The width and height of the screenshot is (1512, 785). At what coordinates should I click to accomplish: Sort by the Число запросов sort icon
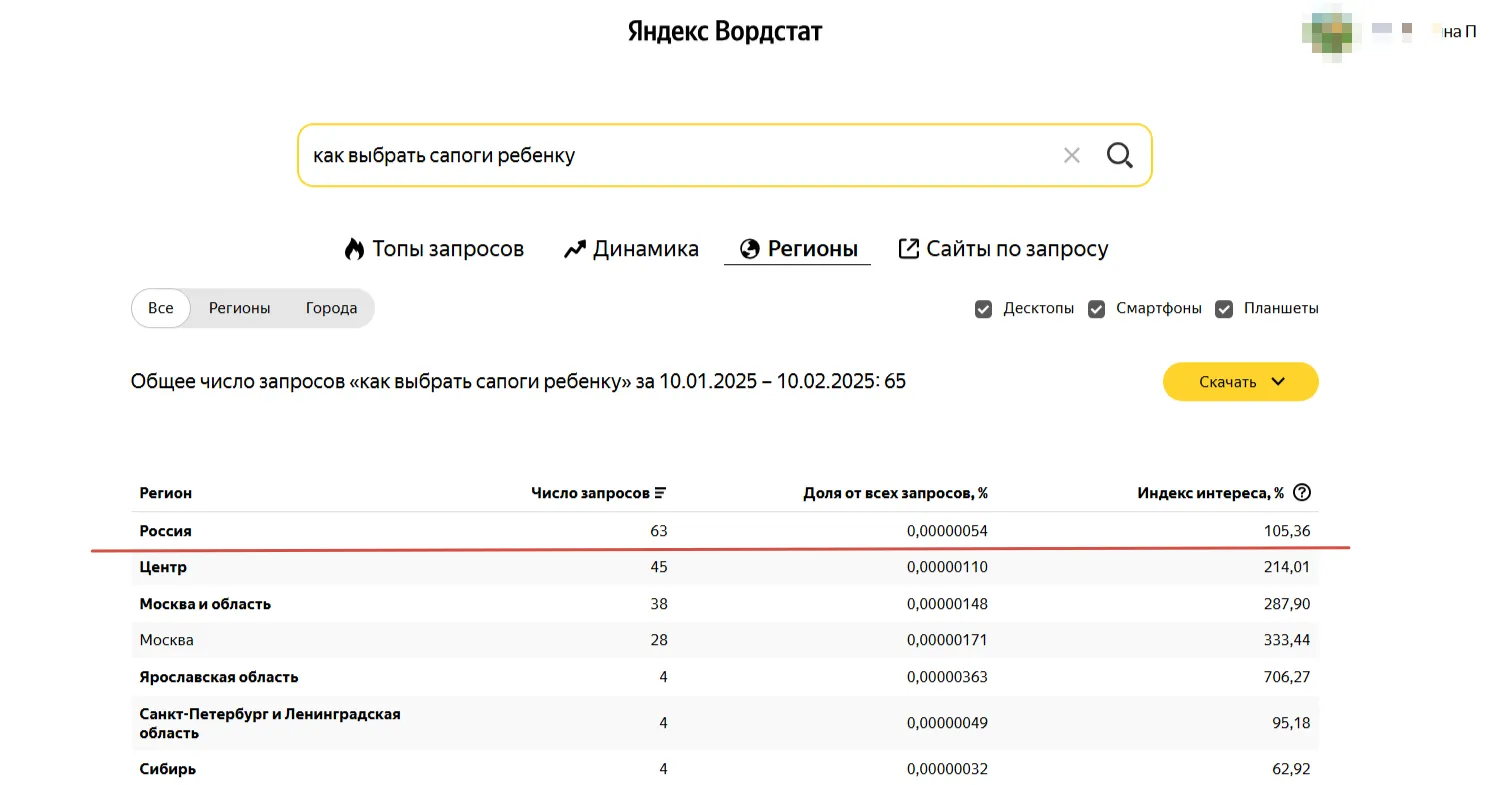(660, 493)
